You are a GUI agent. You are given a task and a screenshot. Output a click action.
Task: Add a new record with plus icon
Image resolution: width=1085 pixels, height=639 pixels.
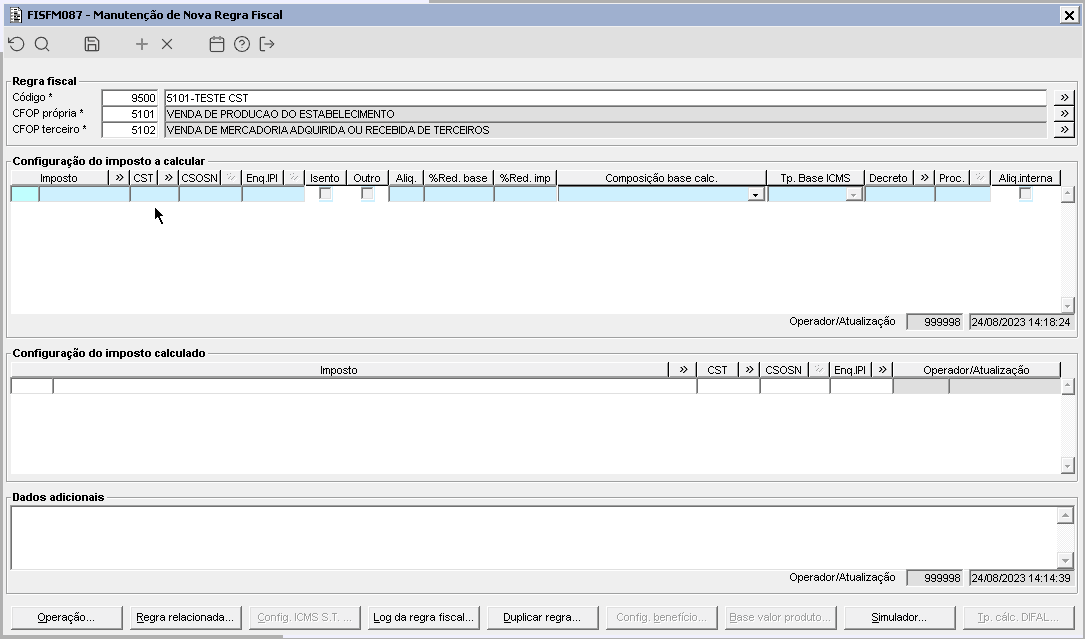pyautogui.click(x=142, y=44)
